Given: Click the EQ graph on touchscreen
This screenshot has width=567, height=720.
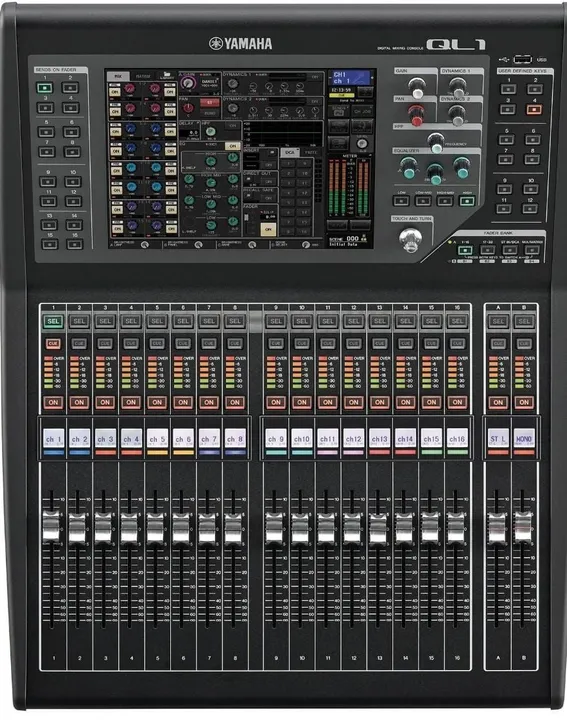Looking at the screenshot, I should click(x=284, y=133).
